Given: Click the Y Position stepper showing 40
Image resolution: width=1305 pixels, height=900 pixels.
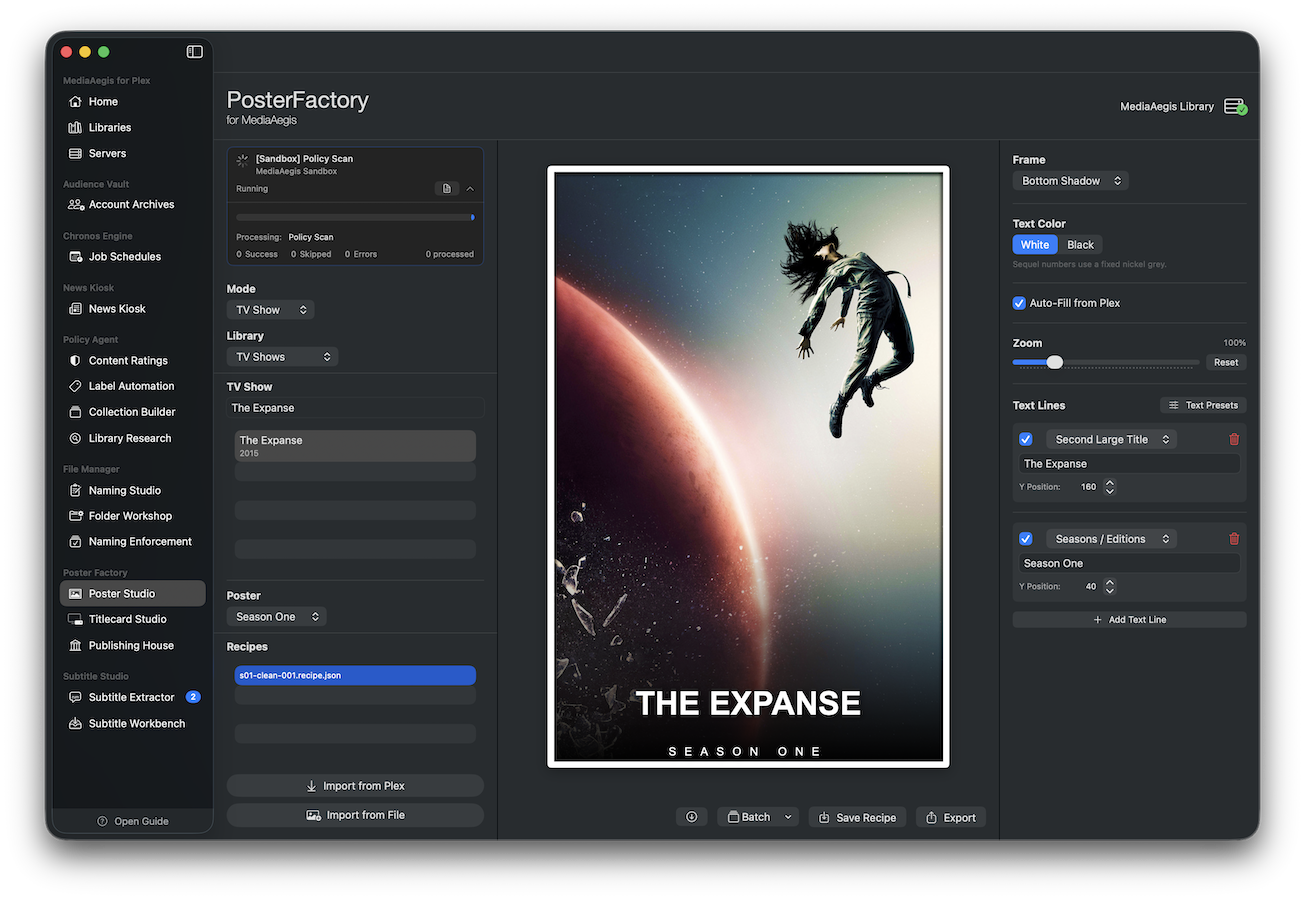Looking at the screenshot, I should pyautogui.click(x=1109, y=587).
